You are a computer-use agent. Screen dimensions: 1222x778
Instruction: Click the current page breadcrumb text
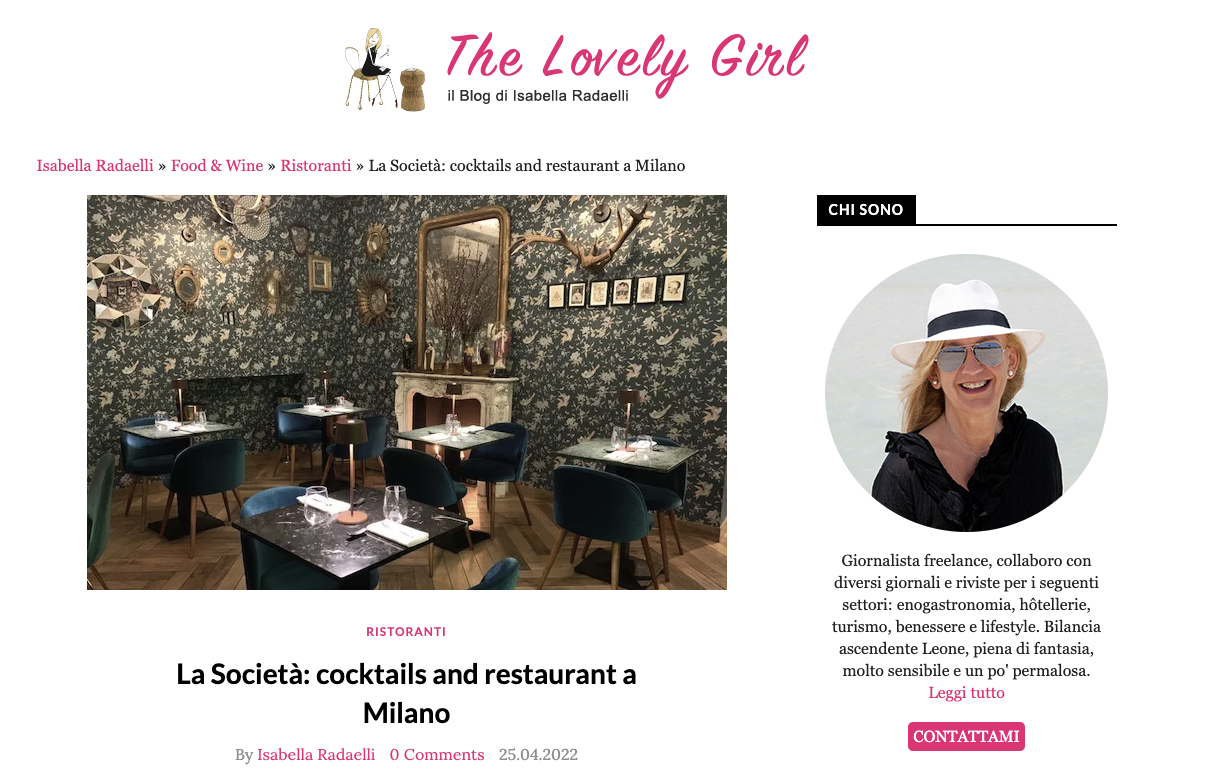tap(527, 165)
